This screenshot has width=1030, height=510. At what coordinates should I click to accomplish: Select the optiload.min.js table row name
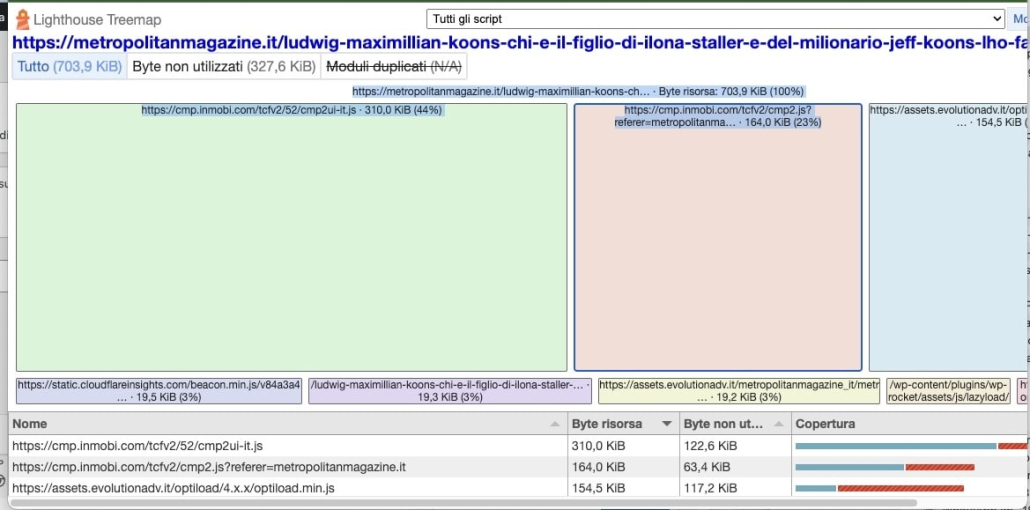coord(173,488)
